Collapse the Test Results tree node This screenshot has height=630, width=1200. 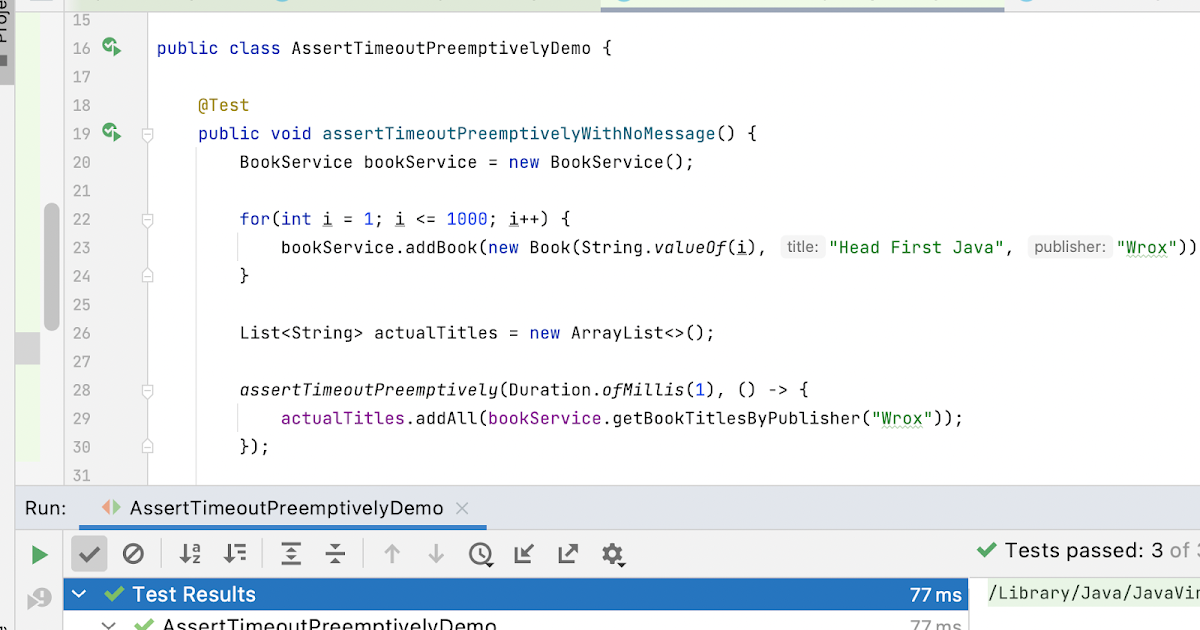79,593
